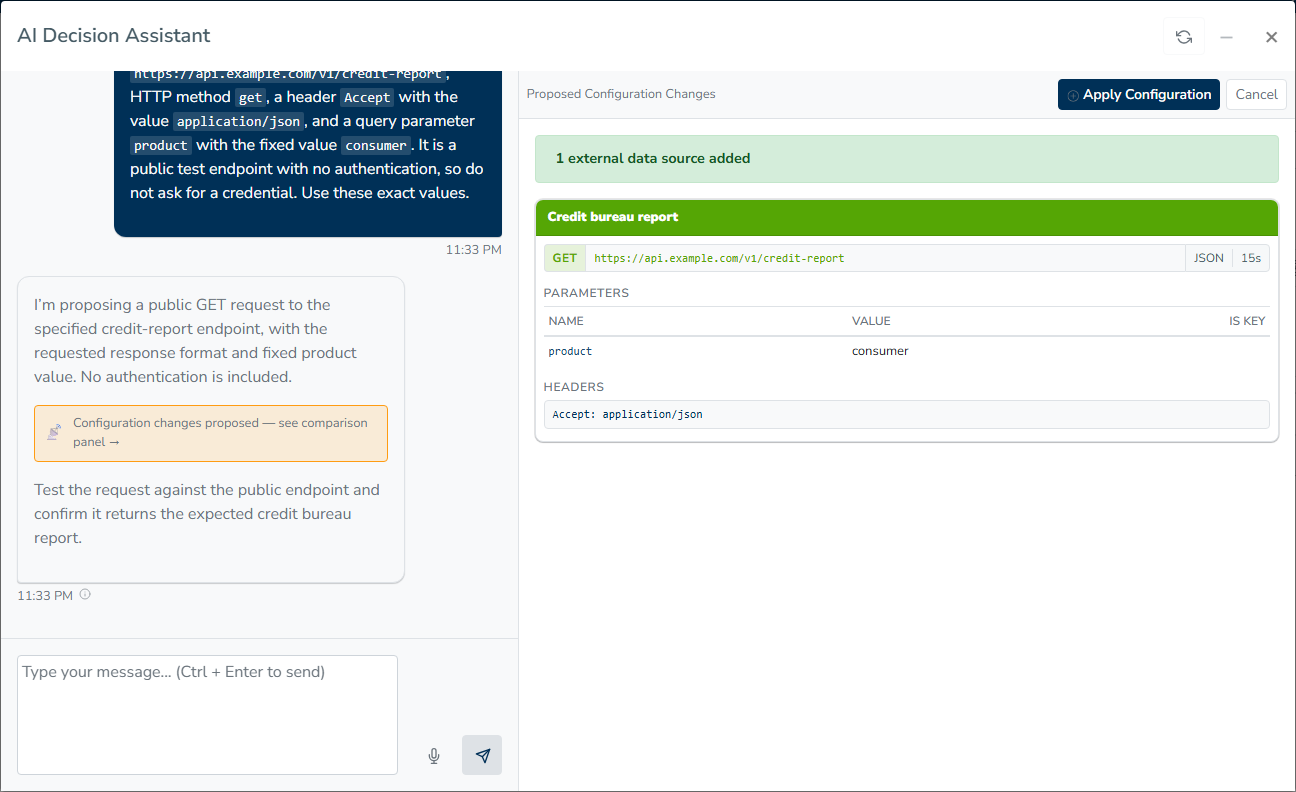Click the NAME column header
1296x792 pixels.
coord(566,321)
